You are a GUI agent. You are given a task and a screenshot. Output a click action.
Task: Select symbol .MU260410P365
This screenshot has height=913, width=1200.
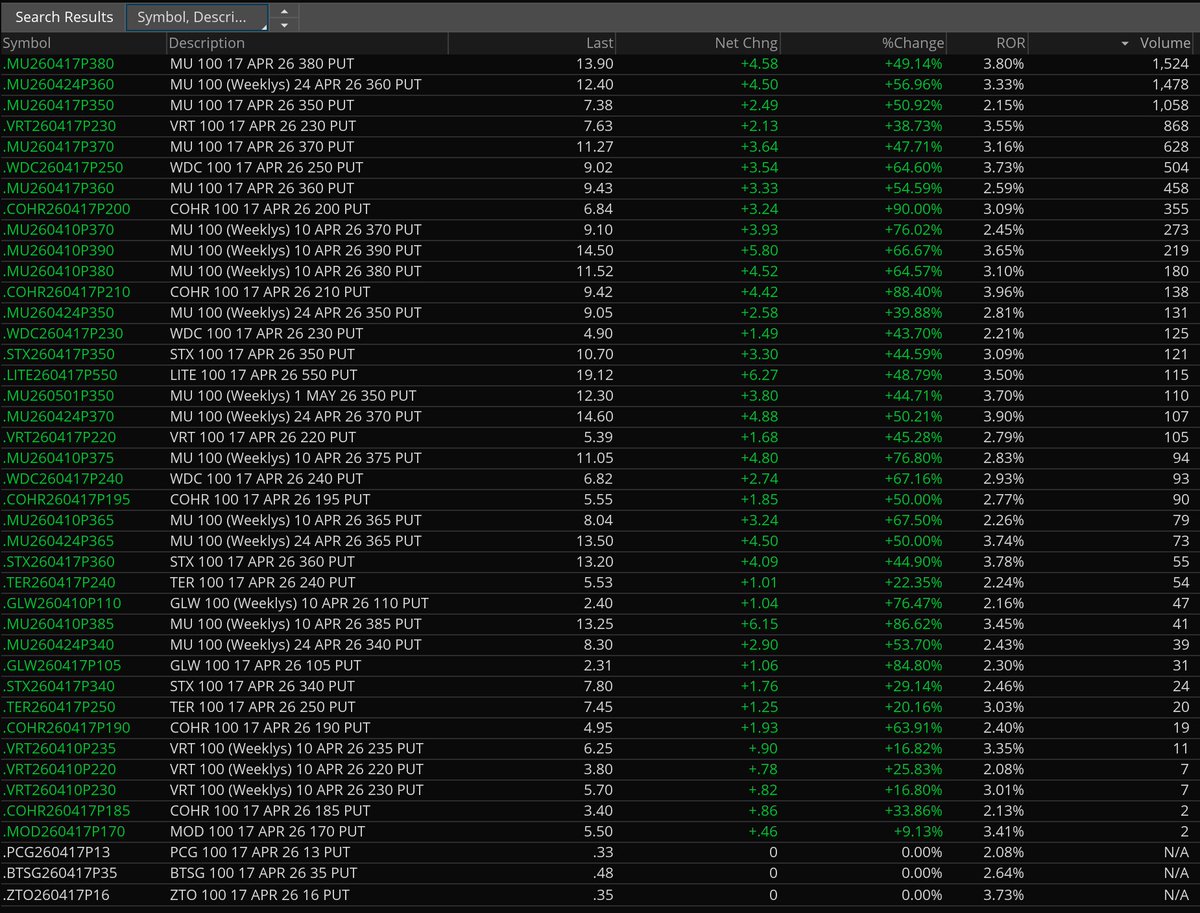(x=58, y=520)
